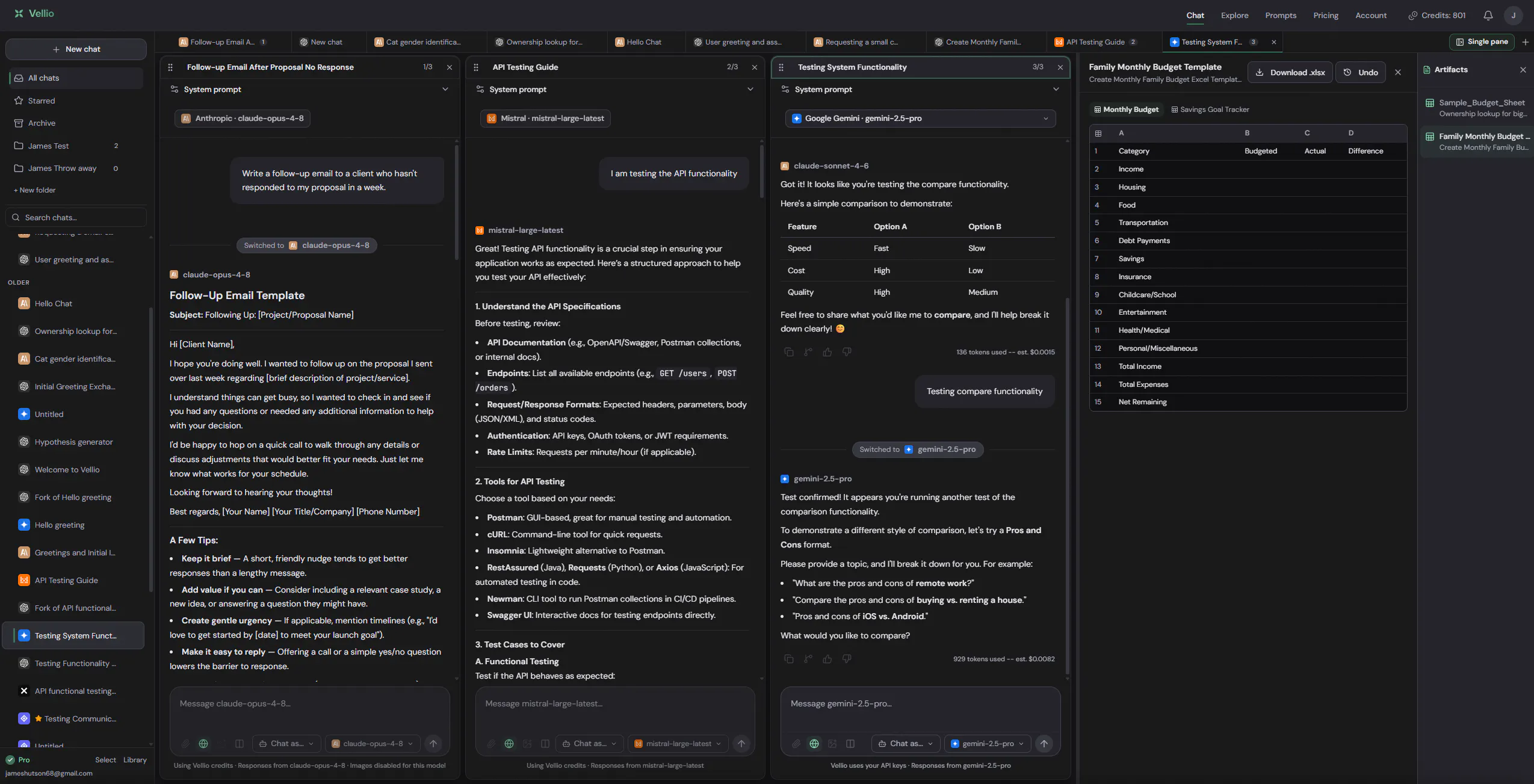The height and width of the screenshot is (784, 1534).
Task: Open the Prompts nav item
Action: (1281, 16)
